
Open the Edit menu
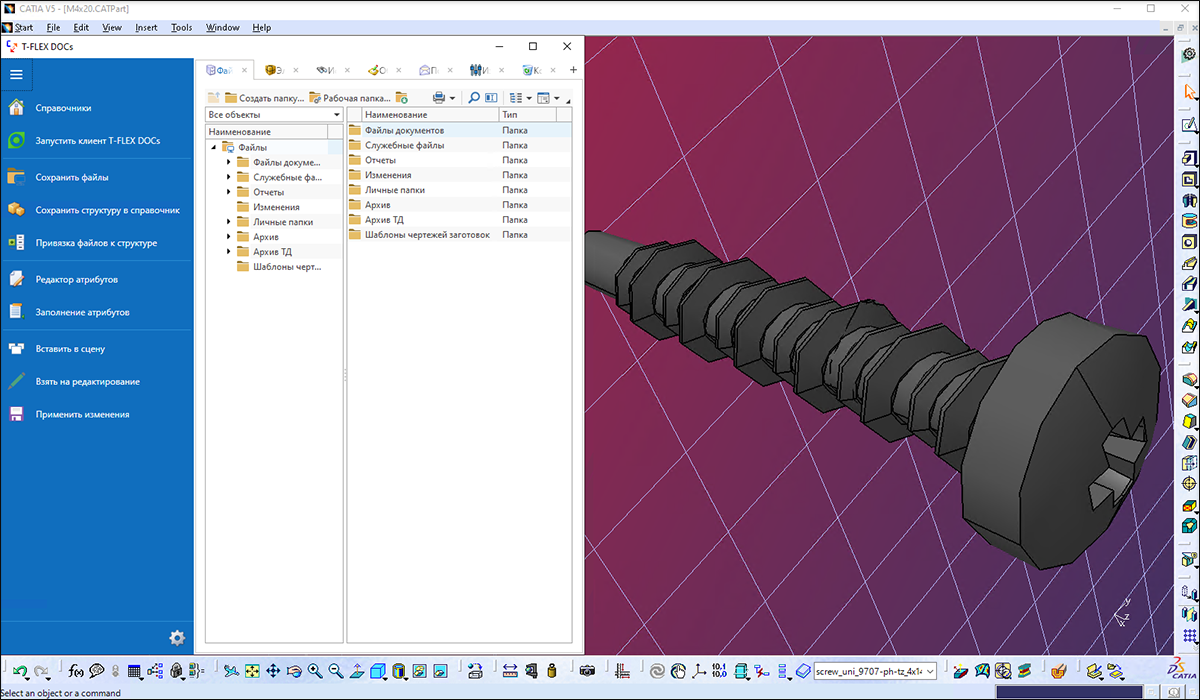pyautogui.click(x=81, y=28)
